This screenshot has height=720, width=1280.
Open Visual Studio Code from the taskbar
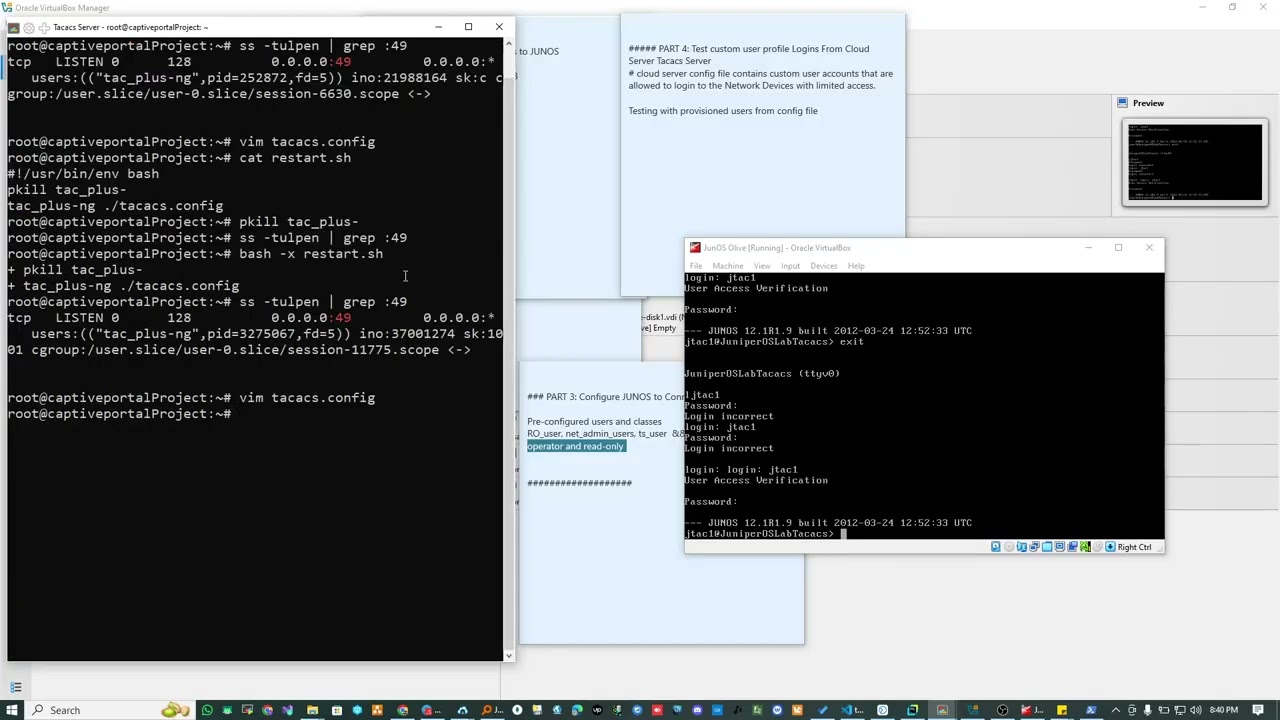tap(848, 710)
